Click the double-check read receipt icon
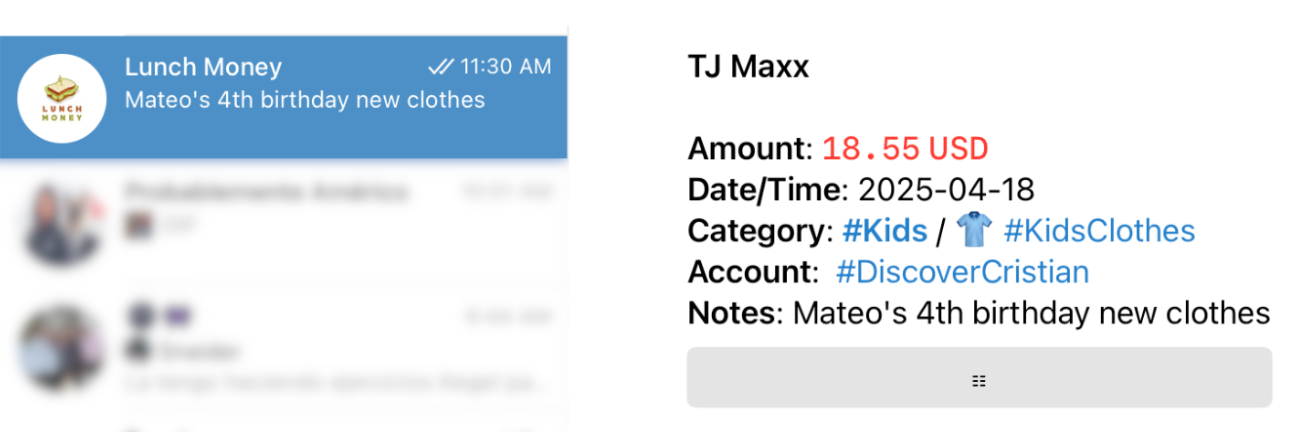 coord(440,67)
